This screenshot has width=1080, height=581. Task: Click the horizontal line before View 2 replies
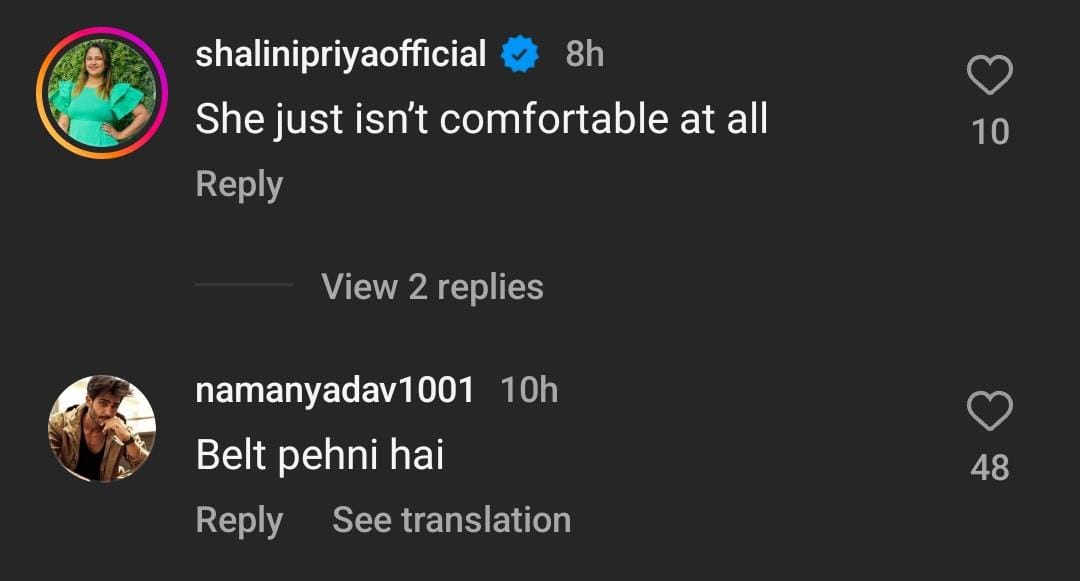pos(244,286)
